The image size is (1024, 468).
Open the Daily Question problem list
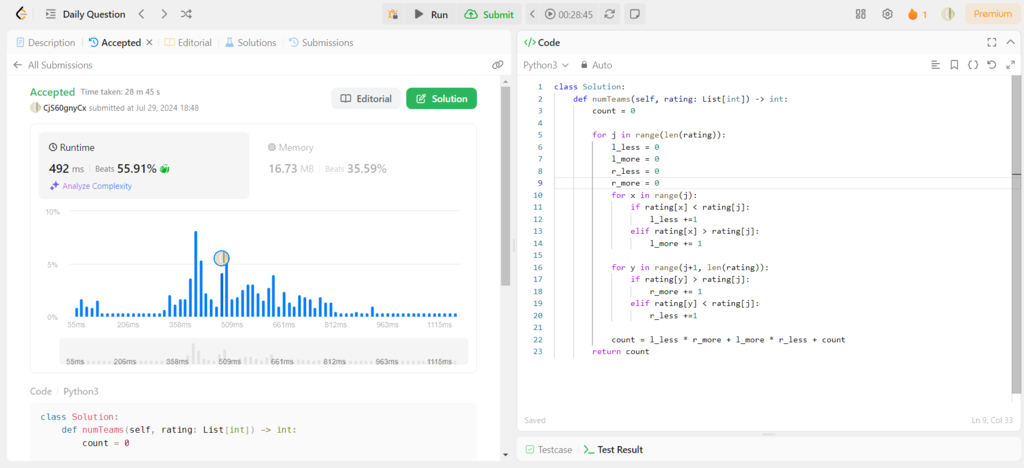86,14
